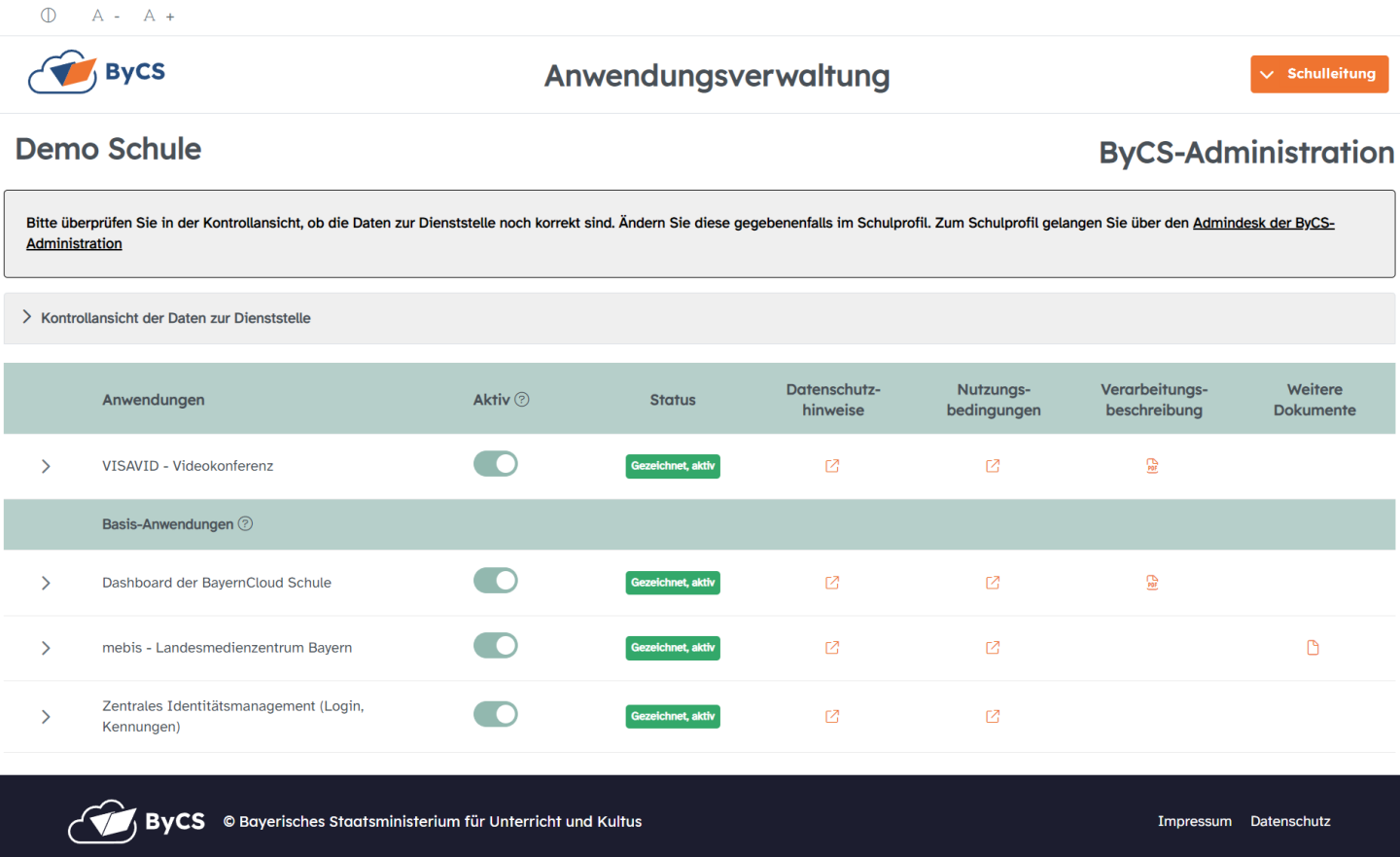Click the Basis-Anwendungen section label

pyautogui.click(x=167, y=524)
